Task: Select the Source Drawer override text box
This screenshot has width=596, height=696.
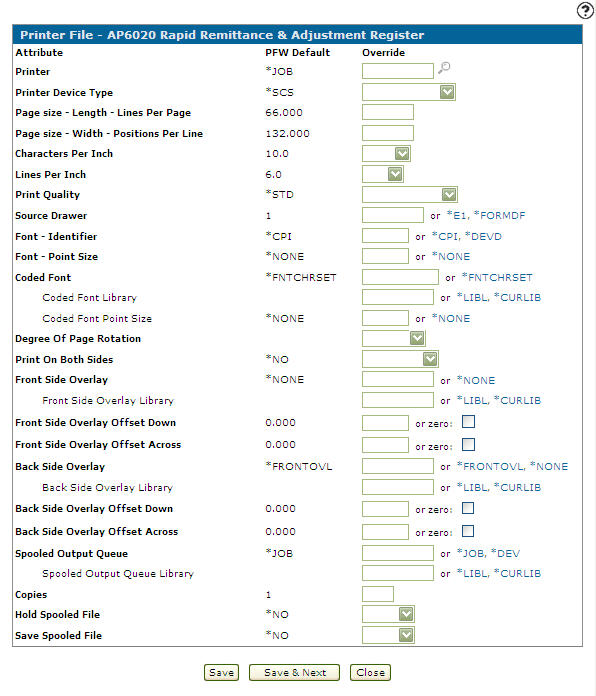Action: point(393,215)
